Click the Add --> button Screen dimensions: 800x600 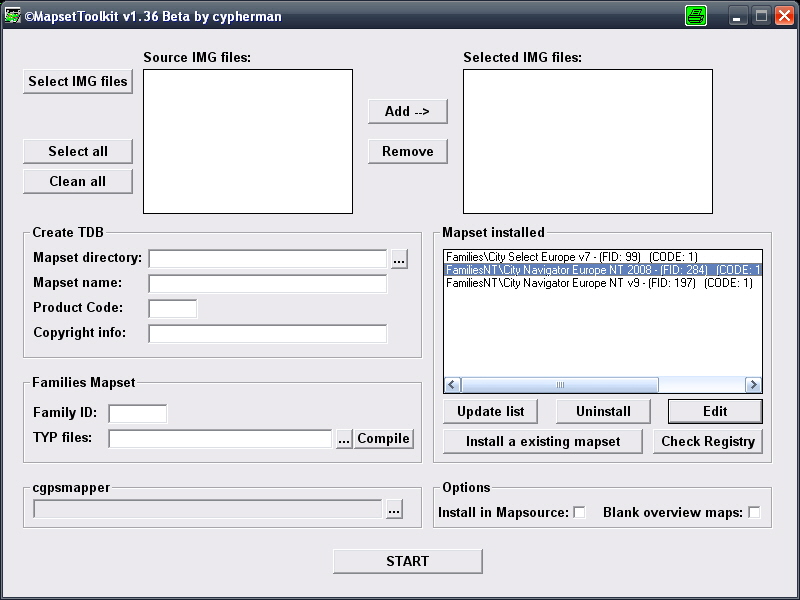click(x=407, y=112)
